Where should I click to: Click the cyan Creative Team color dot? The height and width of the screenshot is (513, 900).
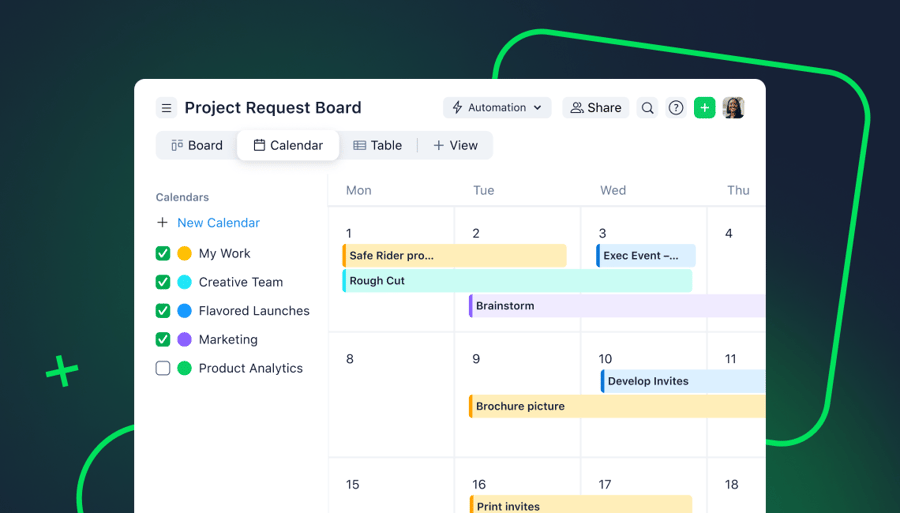[184, 282]
